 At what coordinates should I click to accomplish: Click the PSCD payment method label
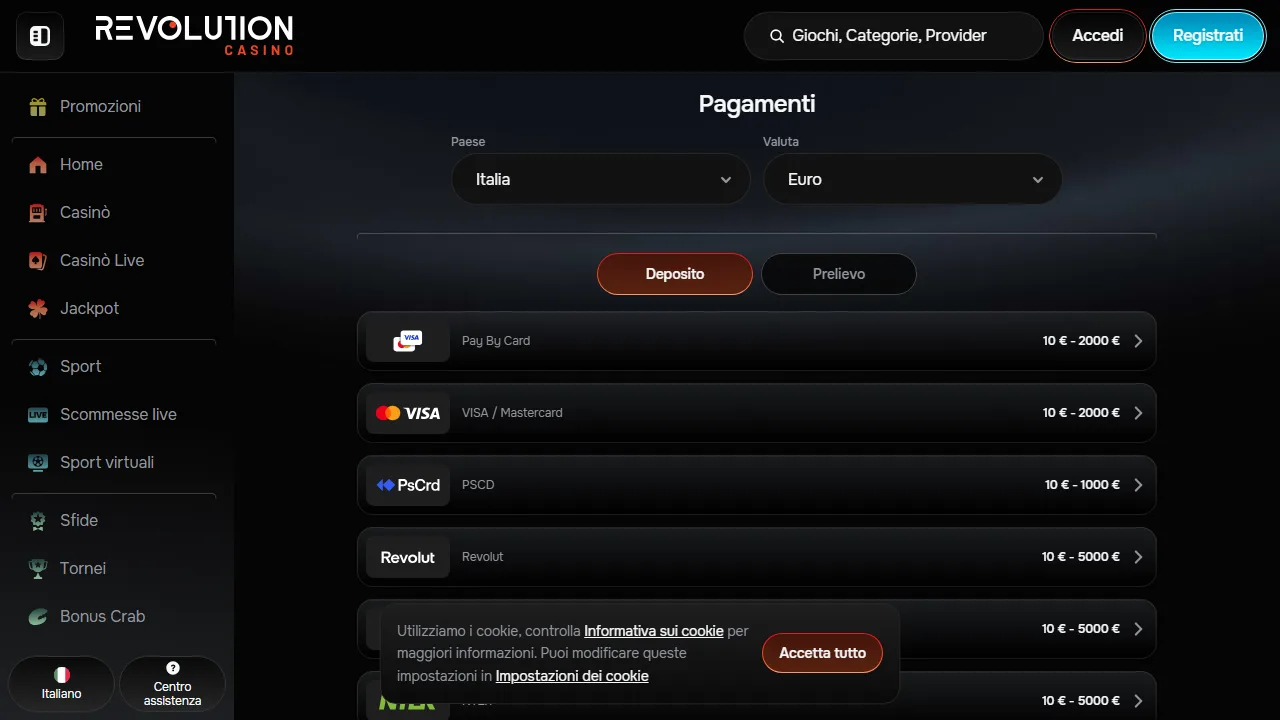[478, 485]
